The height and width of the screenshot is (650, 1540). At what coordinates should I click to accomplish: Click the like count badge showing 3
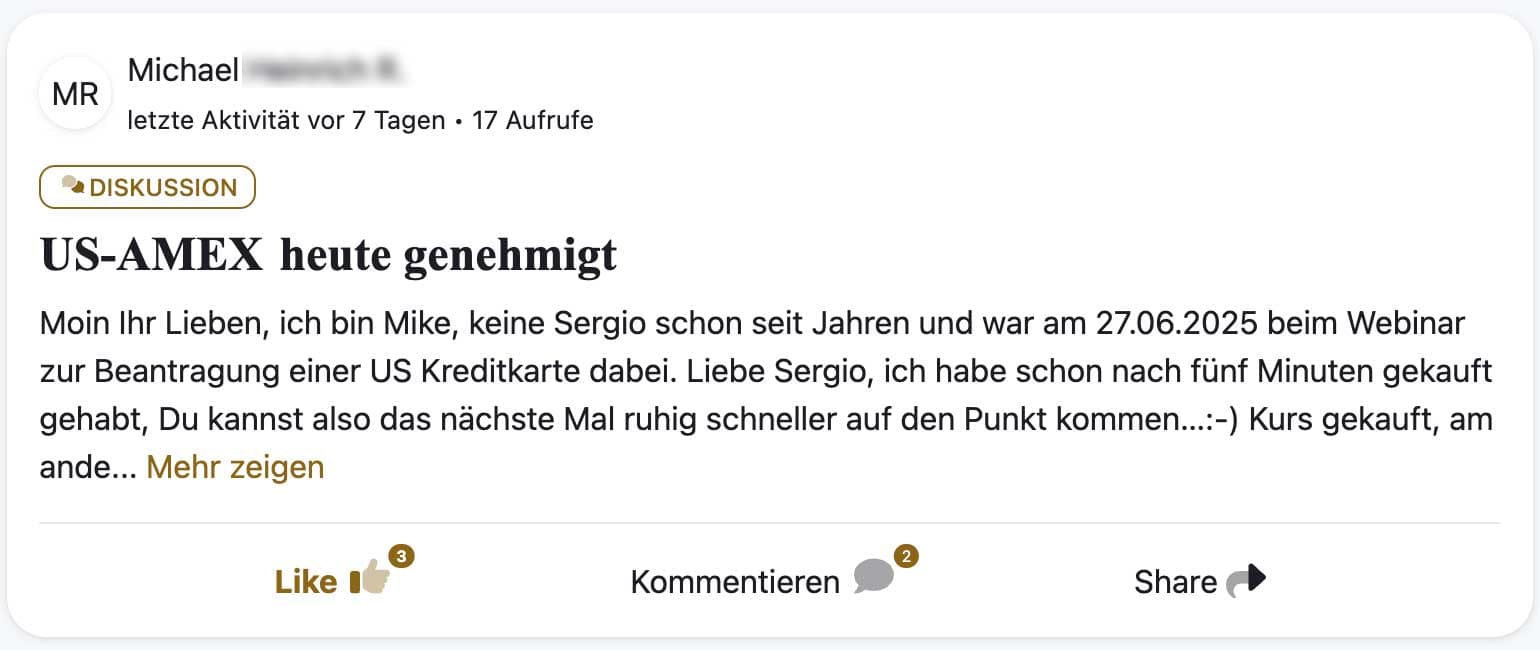click(401, 556)
